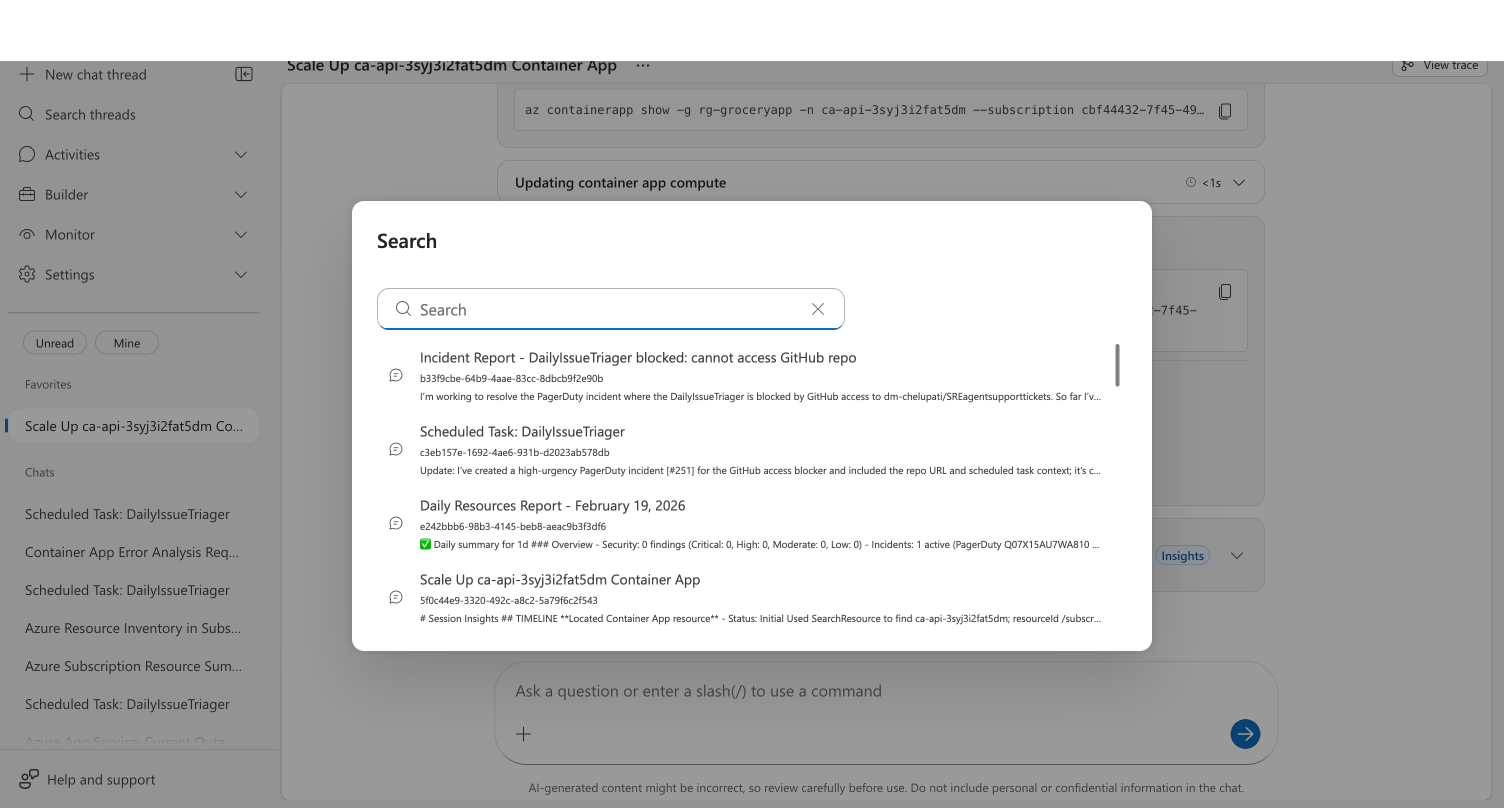Open Azure Subscription Resource Sum chat
1504x808 pixels.
132,666
